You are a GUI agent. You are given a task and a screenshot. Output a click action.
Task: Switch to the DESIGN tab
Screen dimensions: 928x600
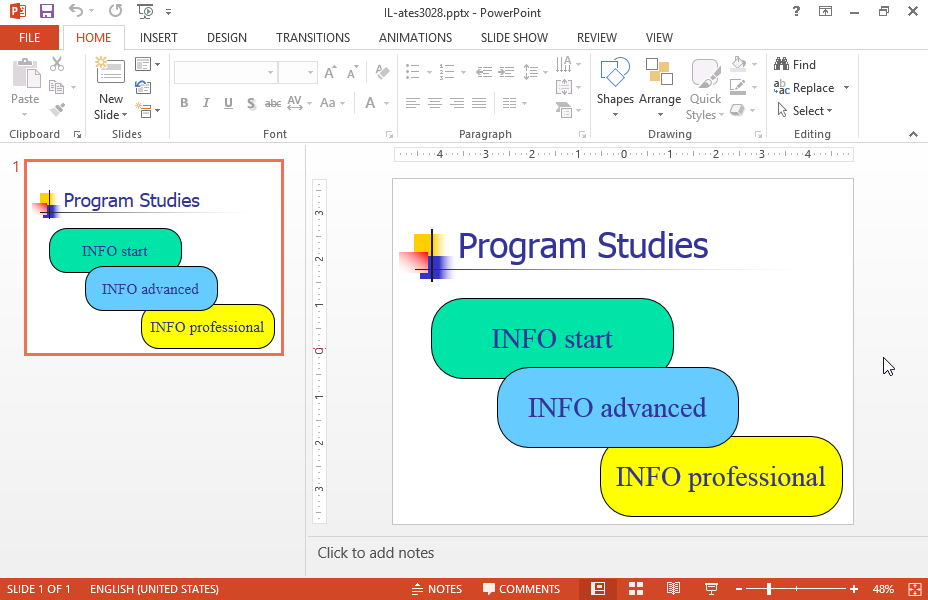[227, 38]
